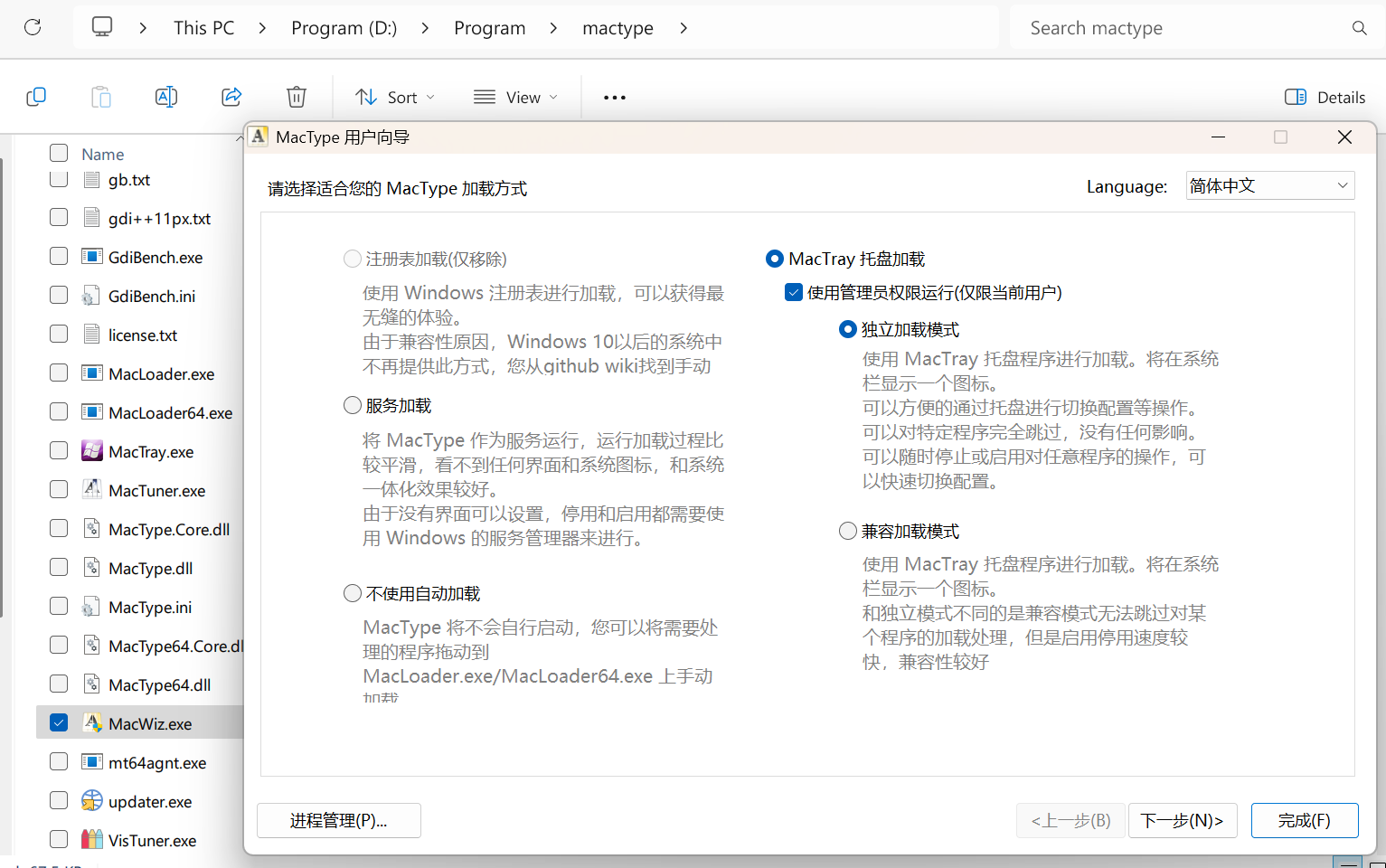Screen dimensions: 1386x868
Task: Click the copy icon in toolbar
Action: (36, 97)
